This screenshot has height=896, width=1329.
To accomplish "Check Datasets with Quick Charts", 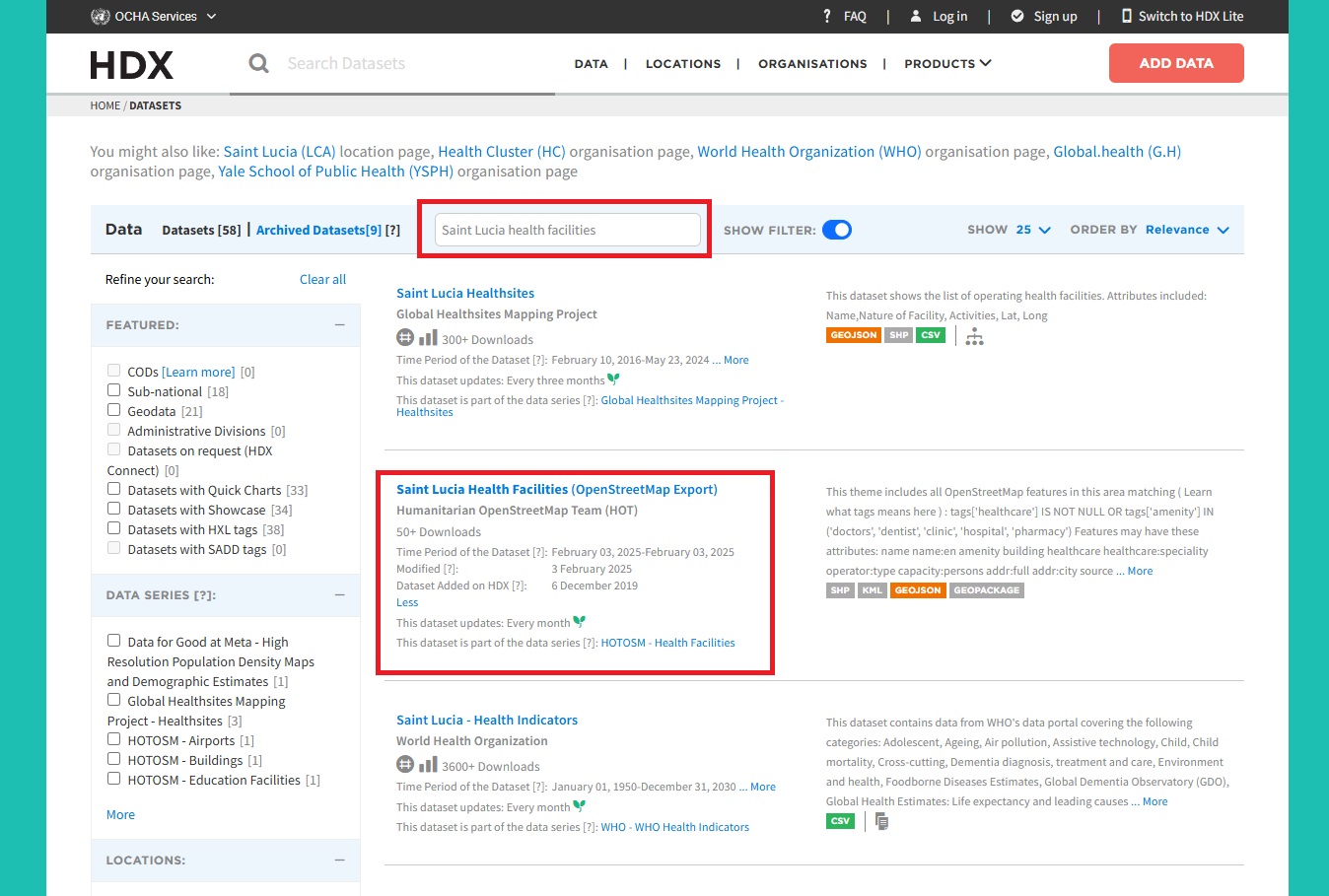I will [113, 489].
